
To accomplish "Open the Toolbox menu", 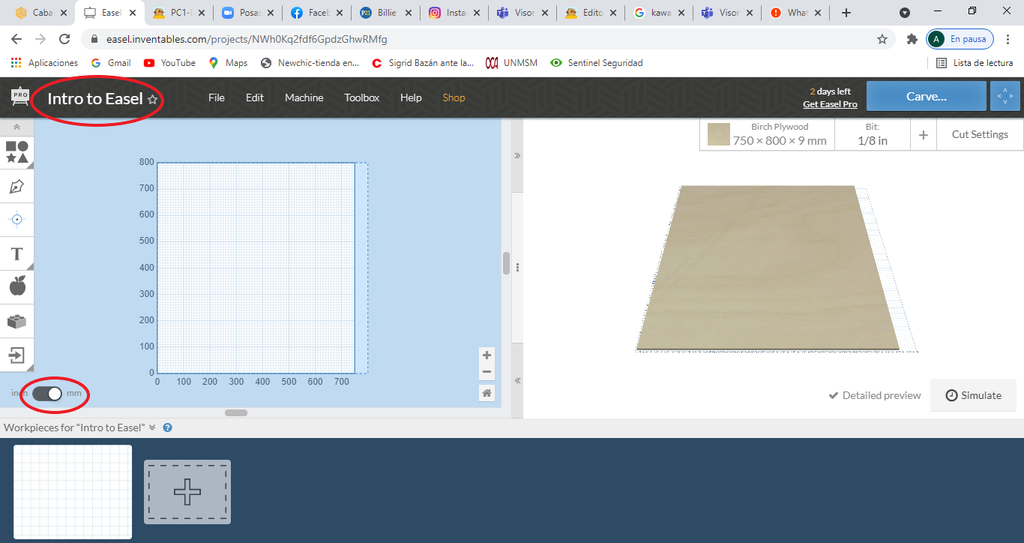I will click(362, 97).
